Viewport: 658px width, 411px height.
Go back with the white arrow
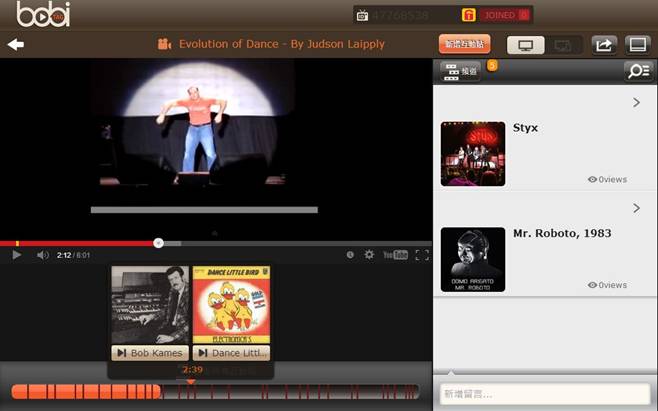point(16,44)
